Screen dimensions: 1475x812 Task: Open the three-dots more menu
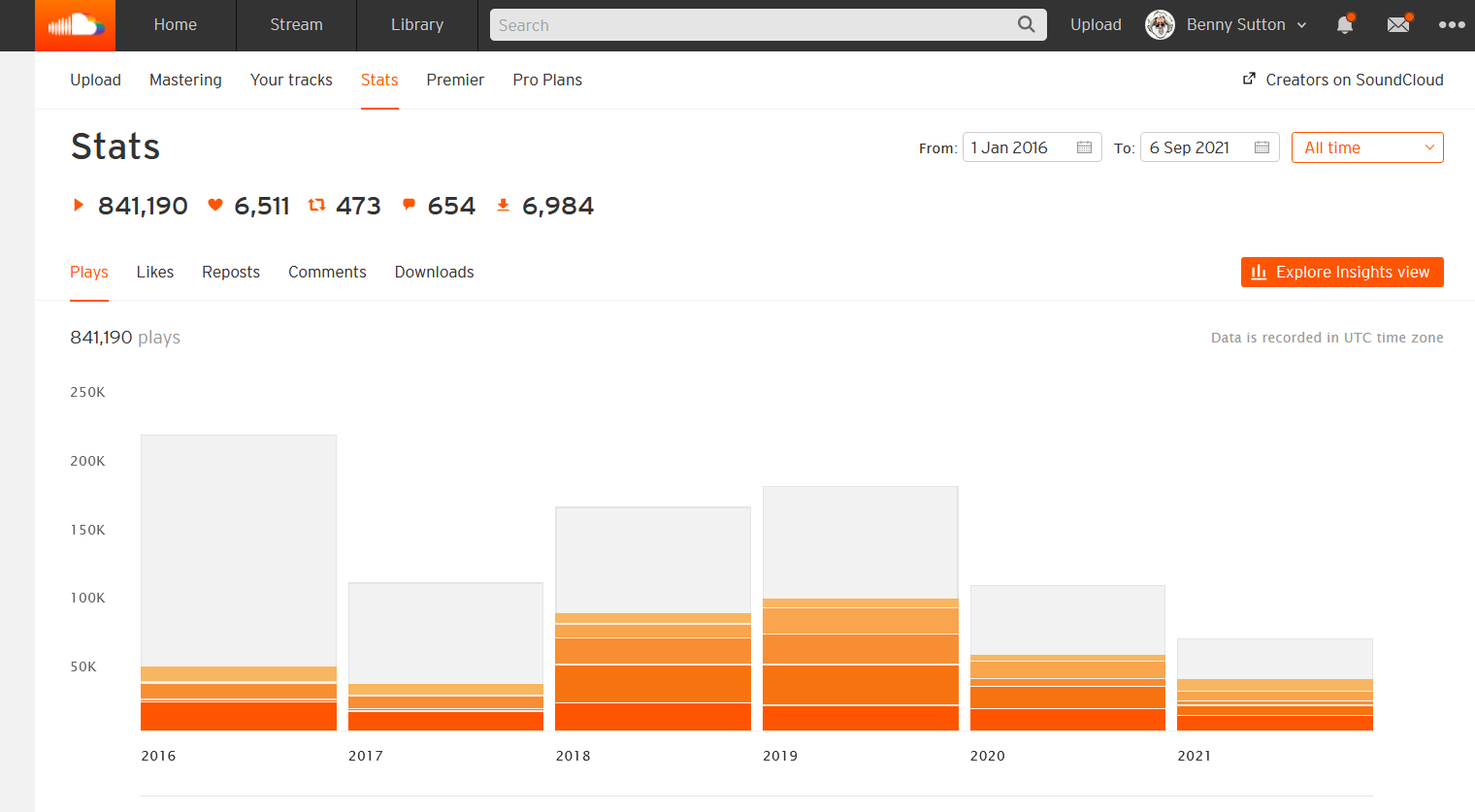[x=1452, y=25]
